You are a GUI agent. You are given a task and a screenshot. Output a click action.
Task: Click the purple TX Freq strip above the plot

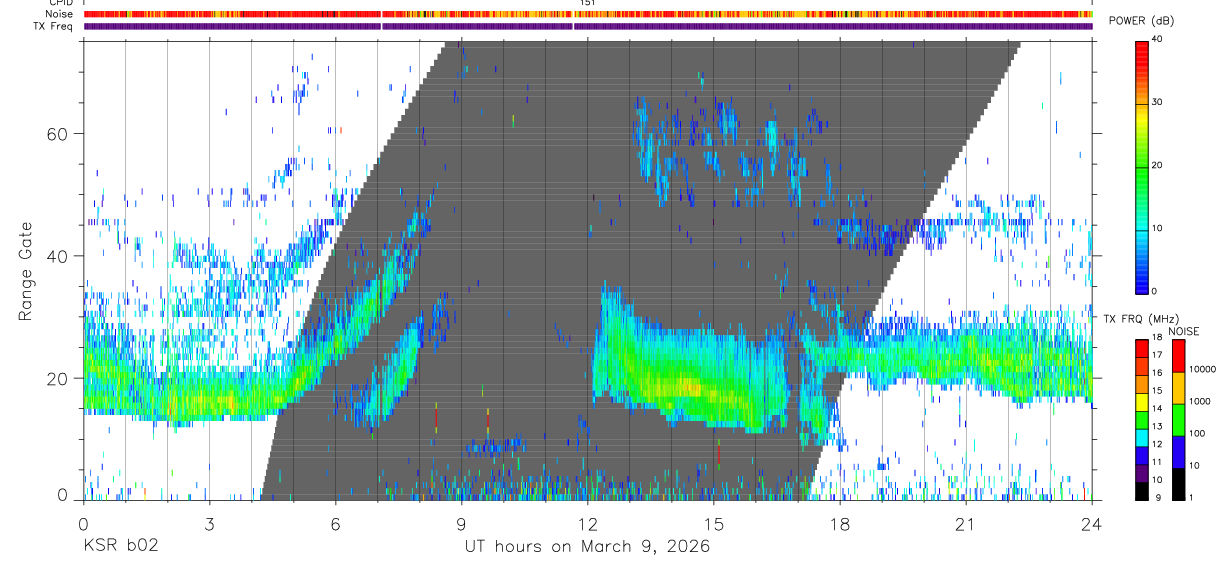[x=588, y=26]
